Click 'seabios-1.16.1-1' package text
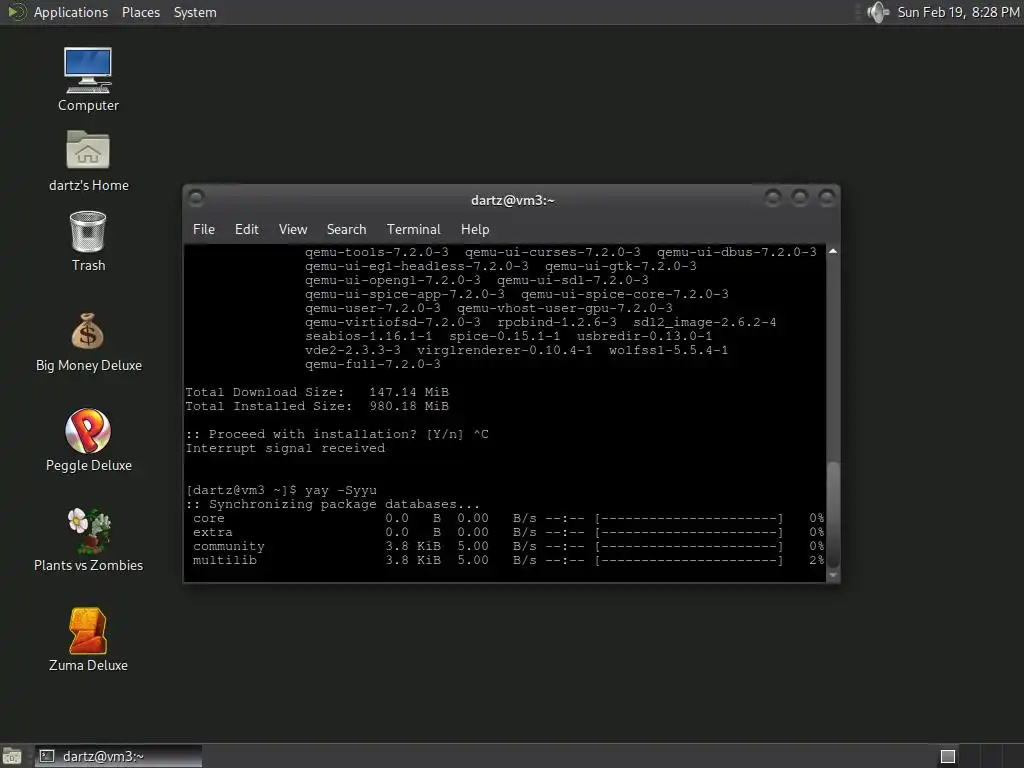 (x=368, y=336)
